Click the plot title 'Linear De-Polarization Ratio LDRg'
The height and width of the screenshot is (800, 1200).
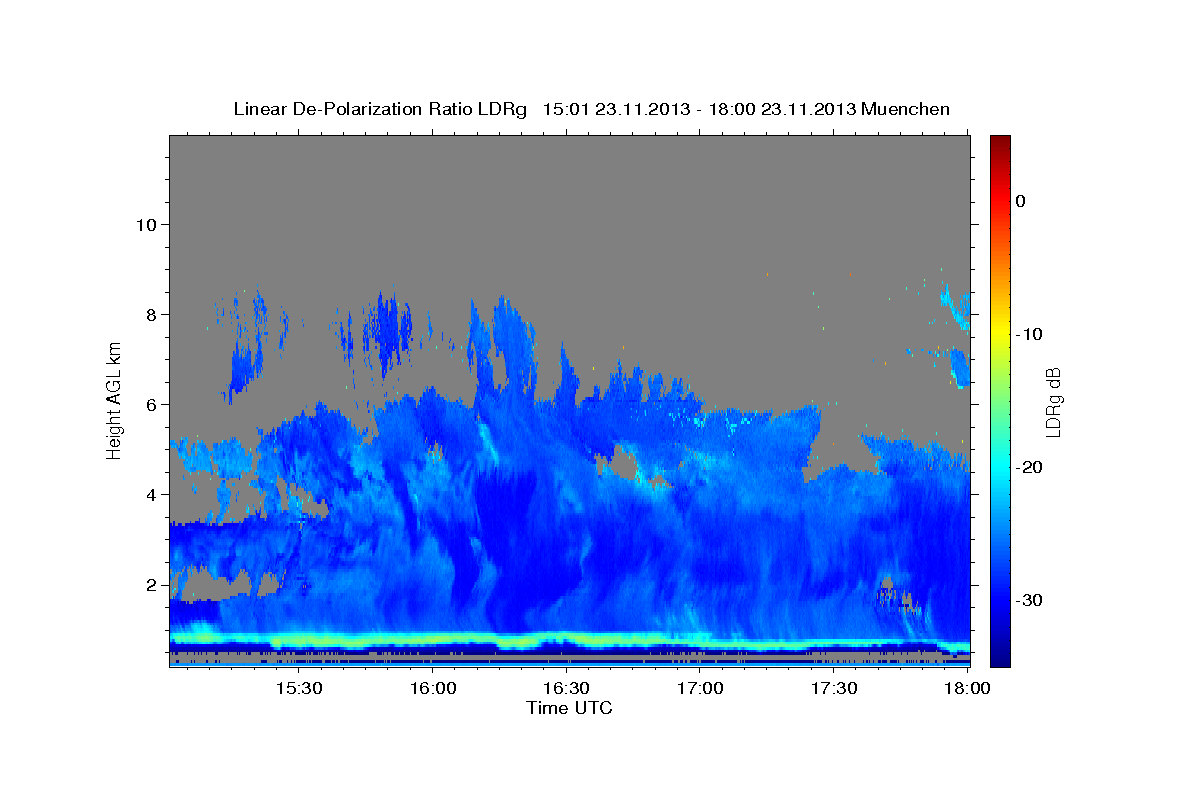[380, 109]
